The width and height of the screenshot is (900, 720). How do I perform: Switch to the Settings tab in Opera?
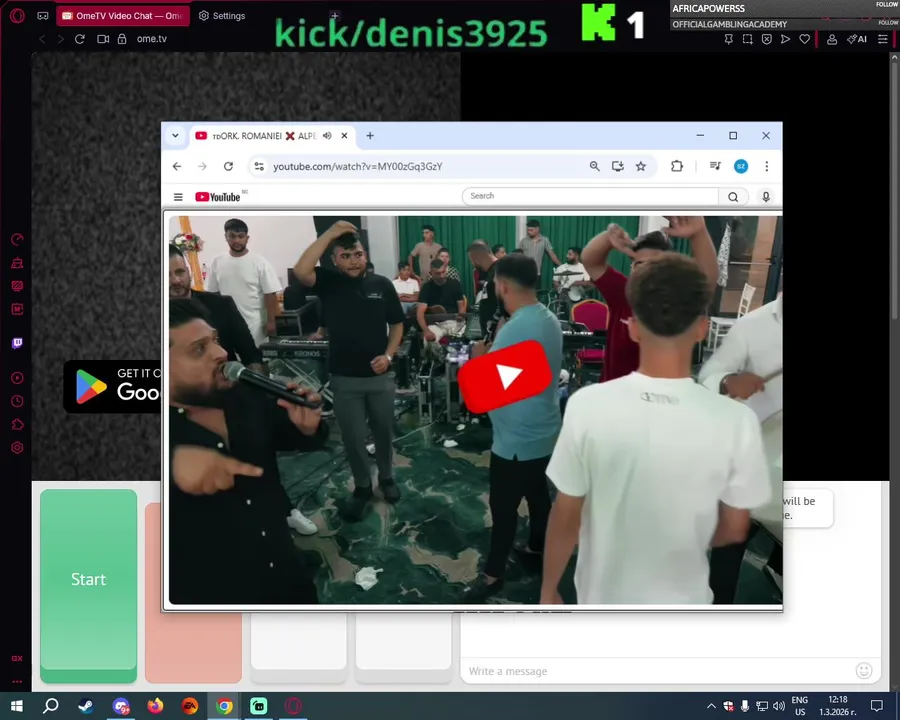point(222,16)
